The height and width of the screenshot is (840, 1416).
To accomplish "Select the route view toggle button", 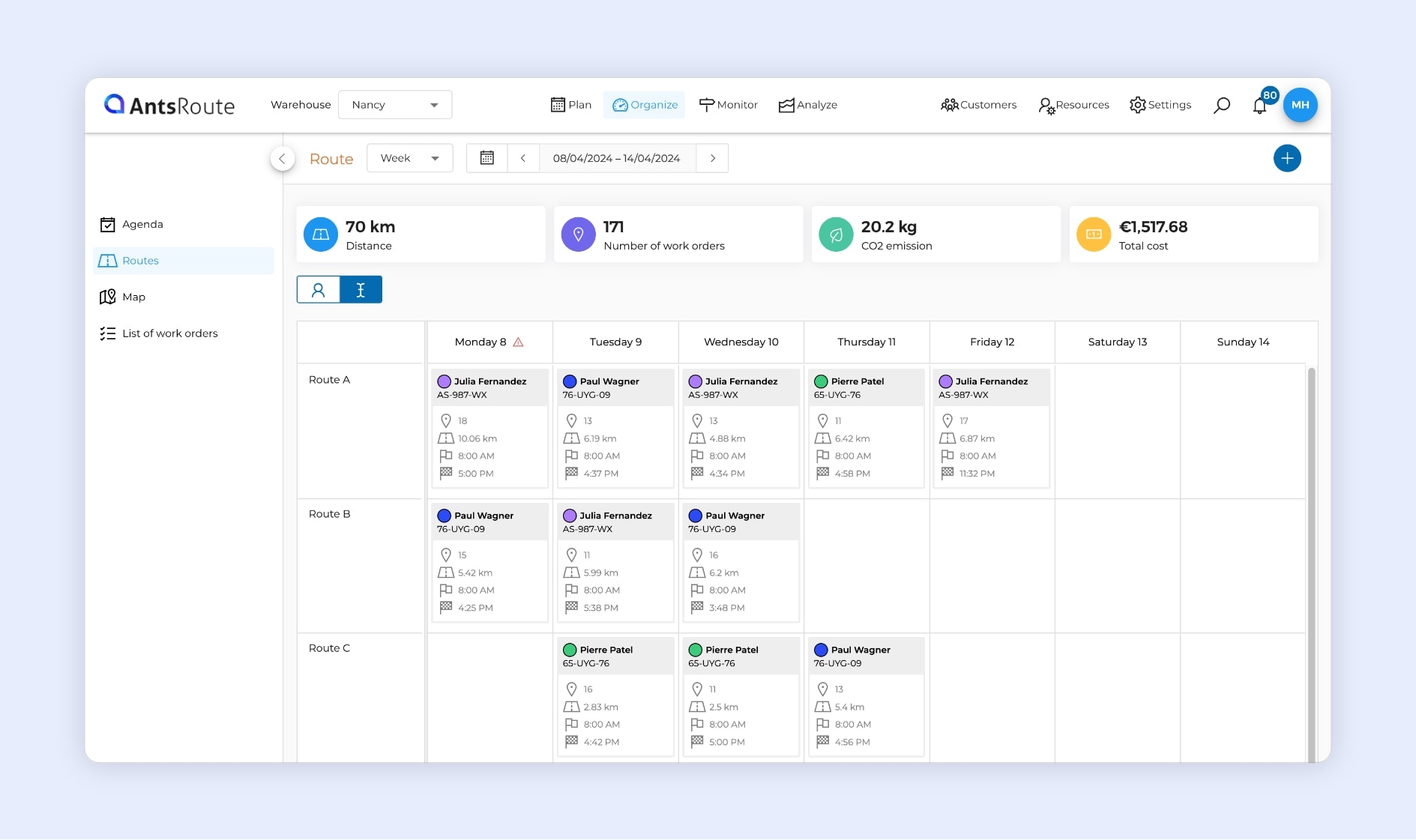I will click(x=361, y=290).
